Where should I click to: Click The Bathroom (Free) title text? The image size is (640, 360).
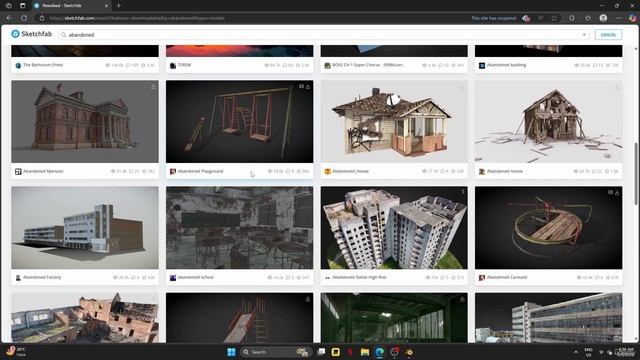pos(43,65)
